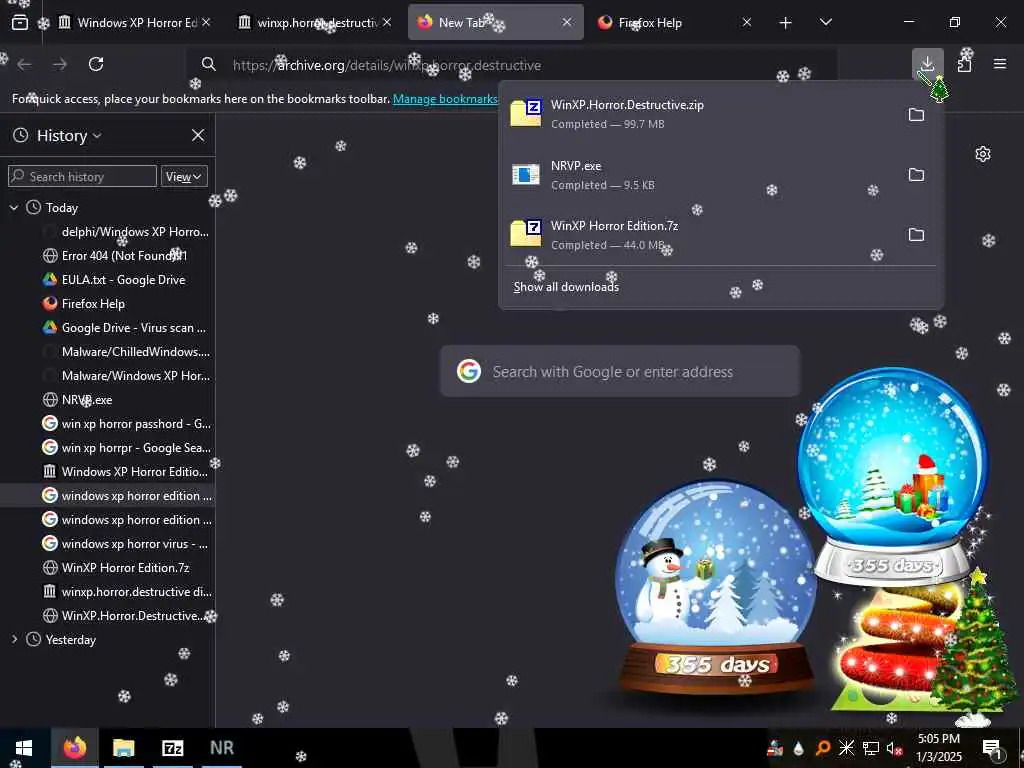Open the WinXP.Horror.Destructive.zip download
This screenshot has height=768, width=1024.
tap(702, 114)
